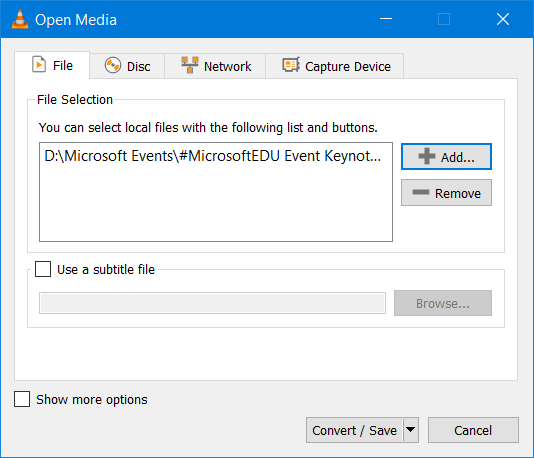Switch to the Disc tab

127,66
